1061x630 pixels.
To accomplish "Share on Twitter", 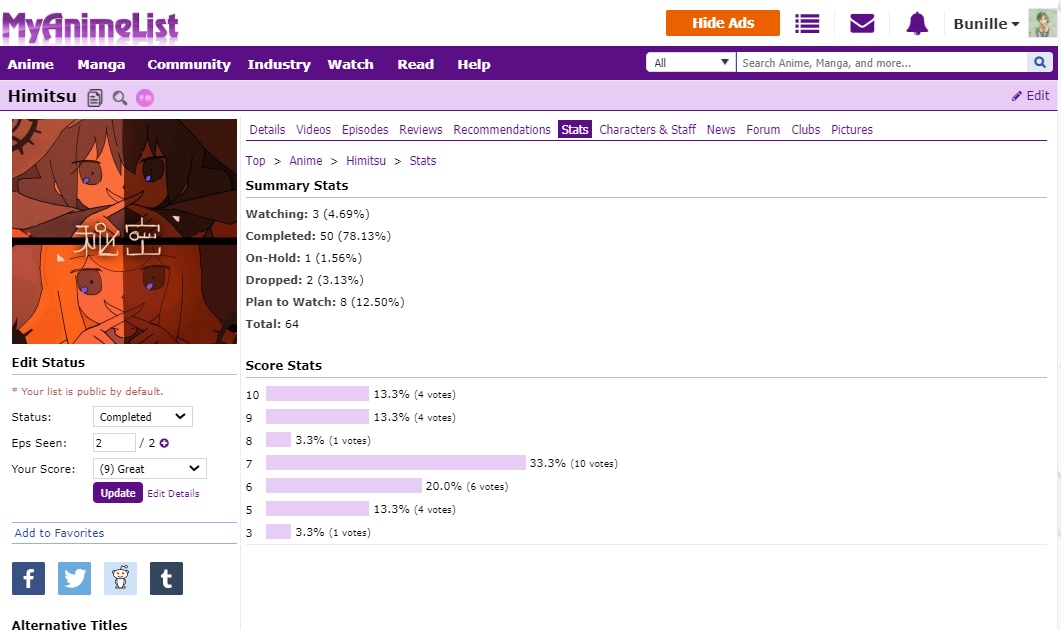I will [74, 578].
